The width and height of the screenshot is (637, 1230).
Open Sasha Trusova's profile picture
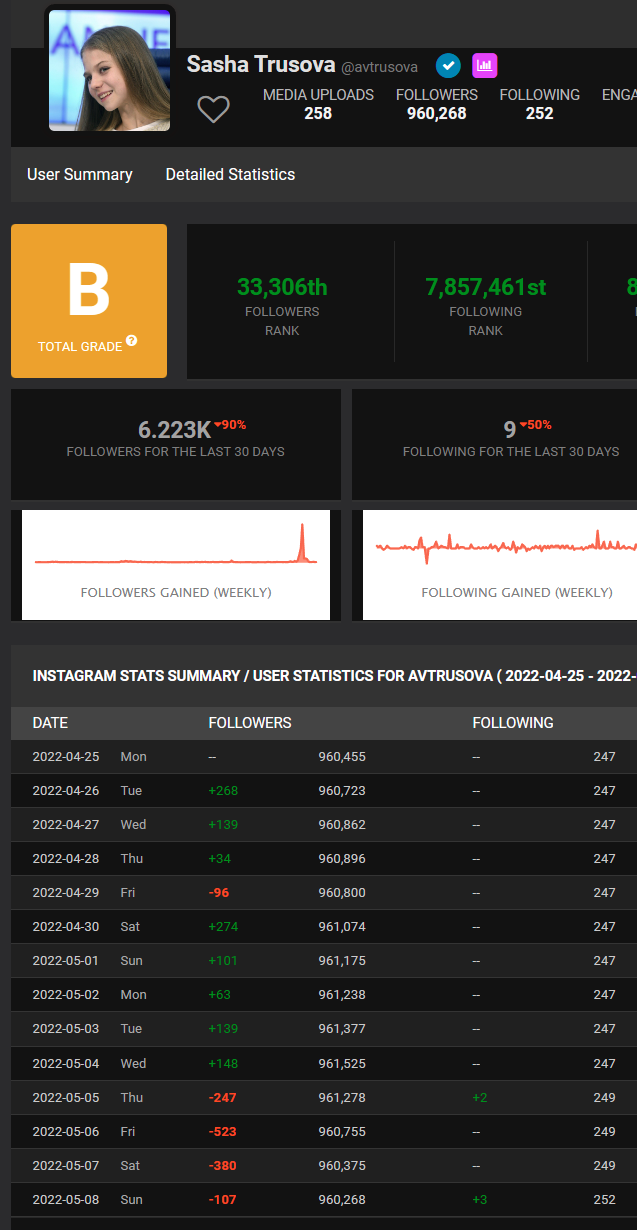point(110,70)
